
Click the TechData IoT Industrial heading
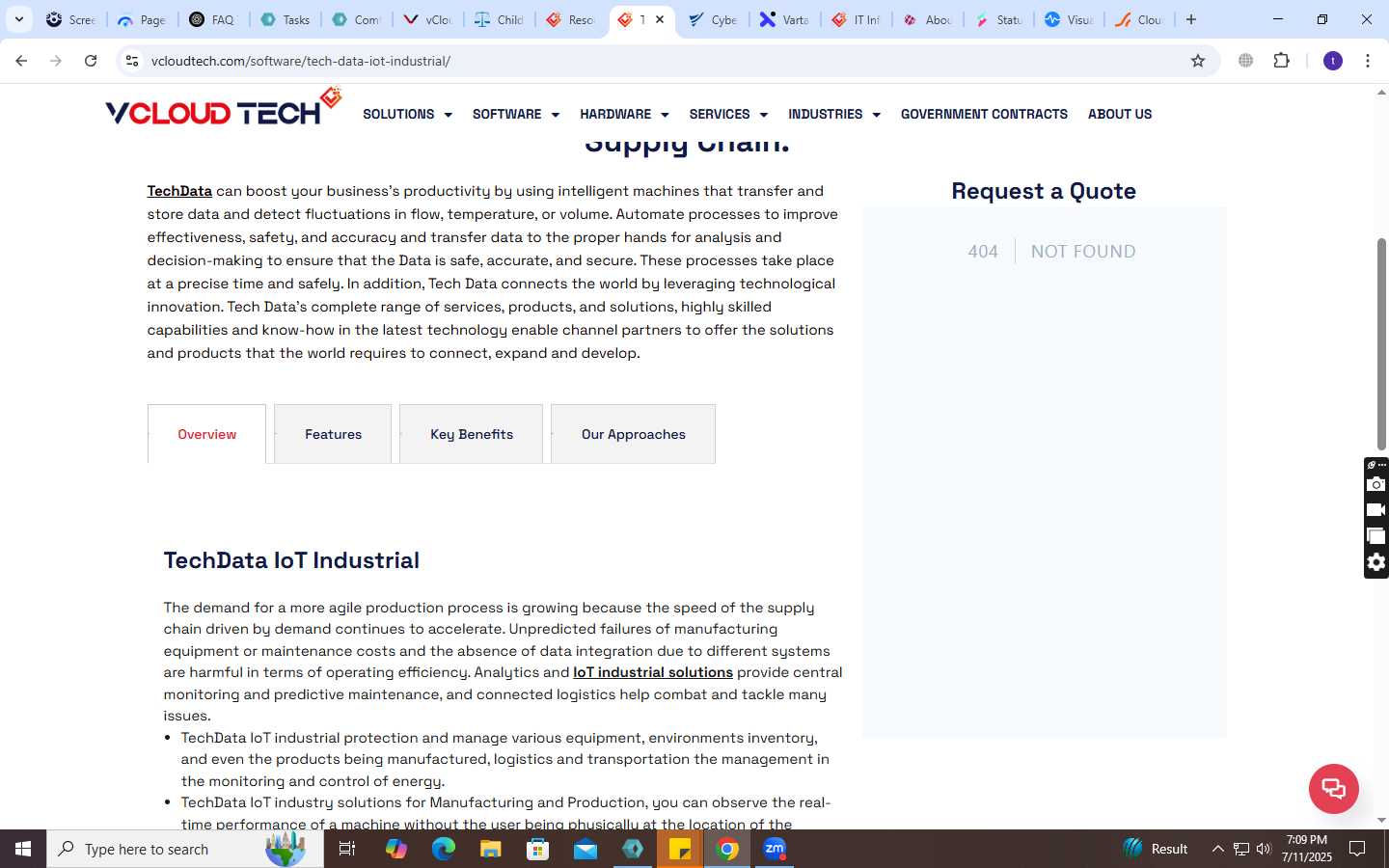pyautogui.click(x=291, y=560)
